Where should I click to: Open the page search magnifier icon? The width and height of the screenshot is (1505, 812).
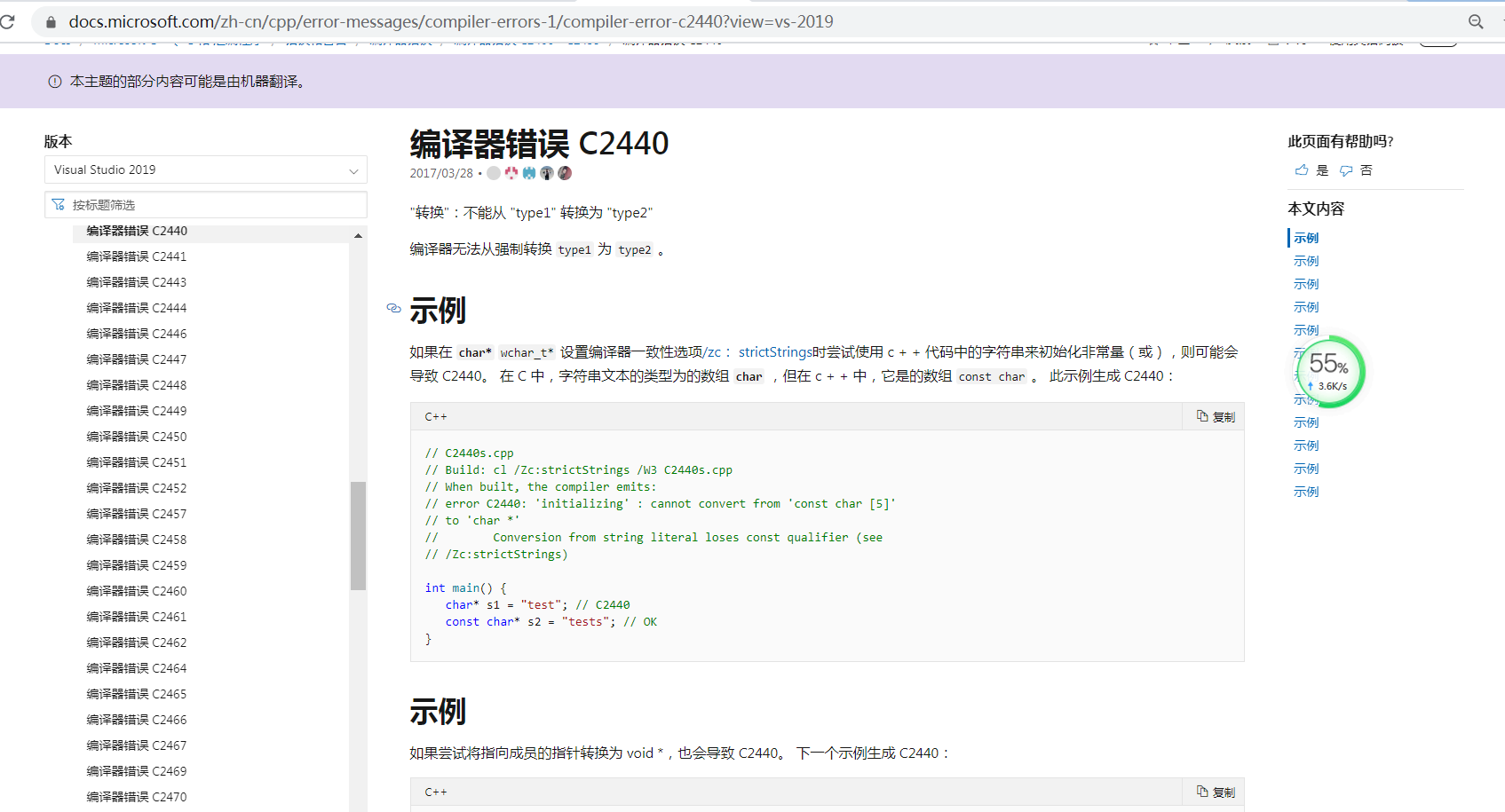[1476, 21]
